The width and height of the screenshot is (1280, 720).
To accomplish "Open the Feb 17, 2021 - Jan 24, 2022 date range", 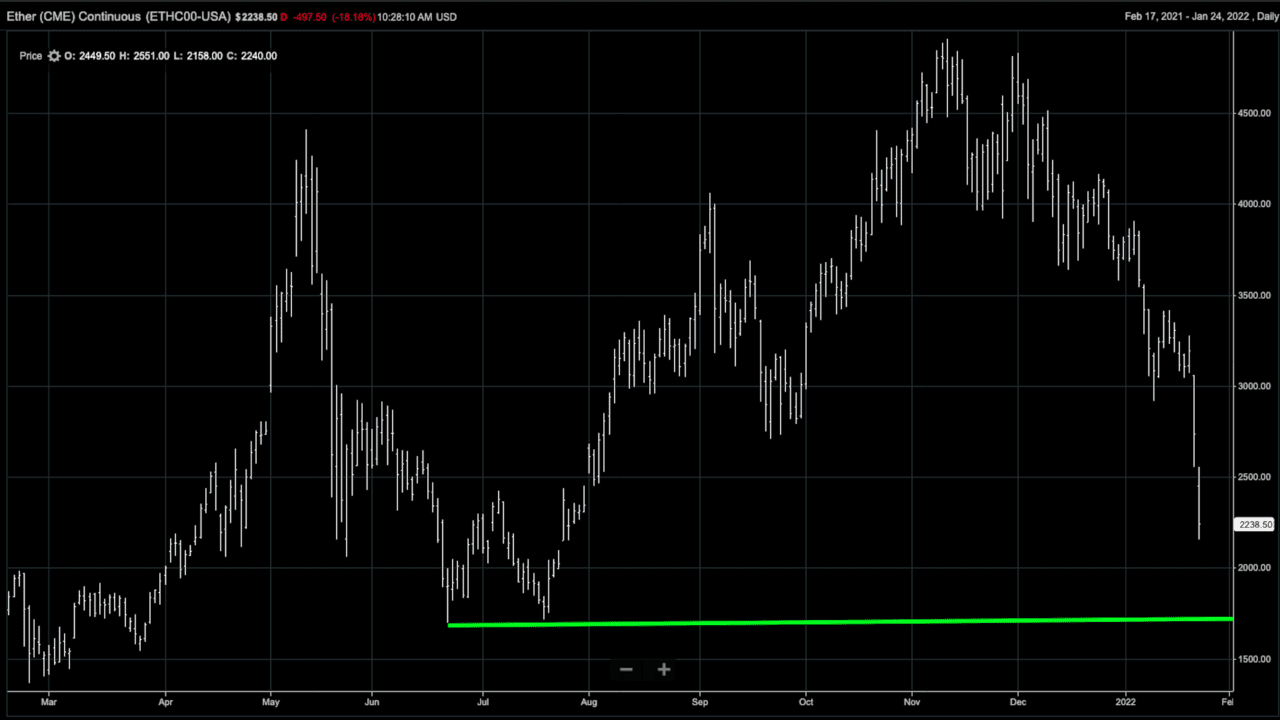I will point(1176,17).
